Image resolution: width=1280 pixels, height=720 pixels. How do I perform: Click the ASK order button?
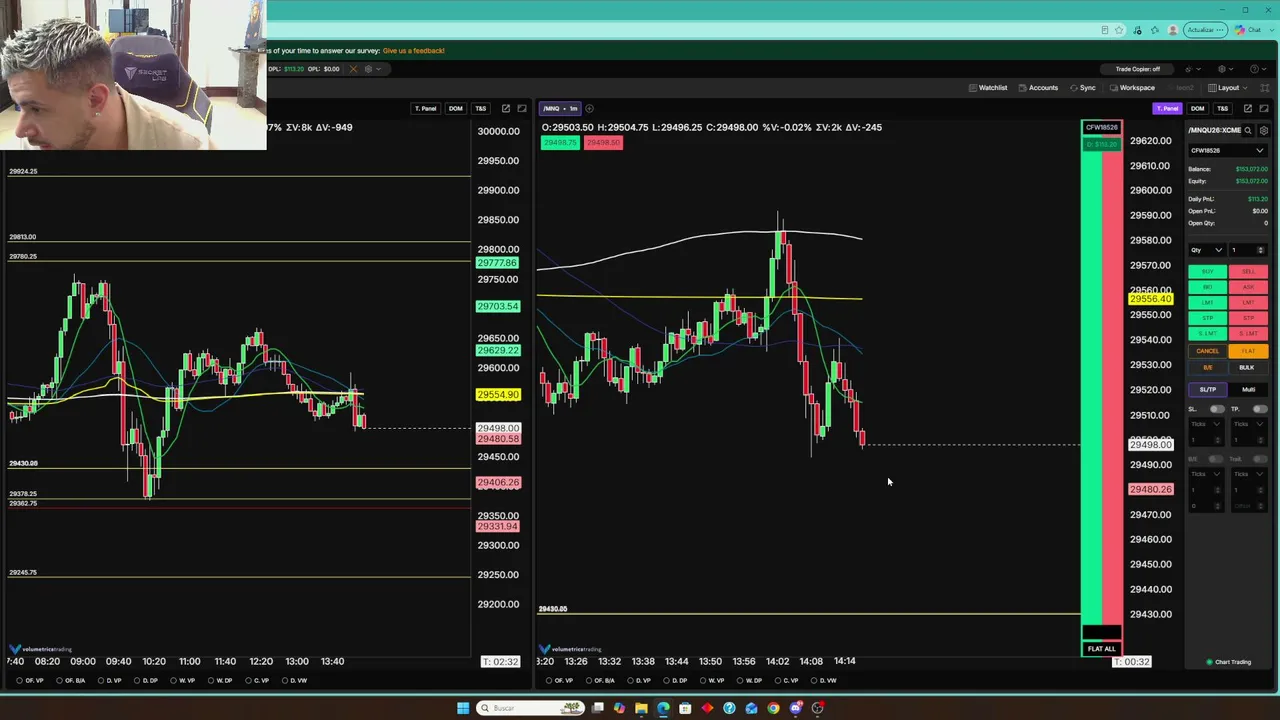(1248, 287)
